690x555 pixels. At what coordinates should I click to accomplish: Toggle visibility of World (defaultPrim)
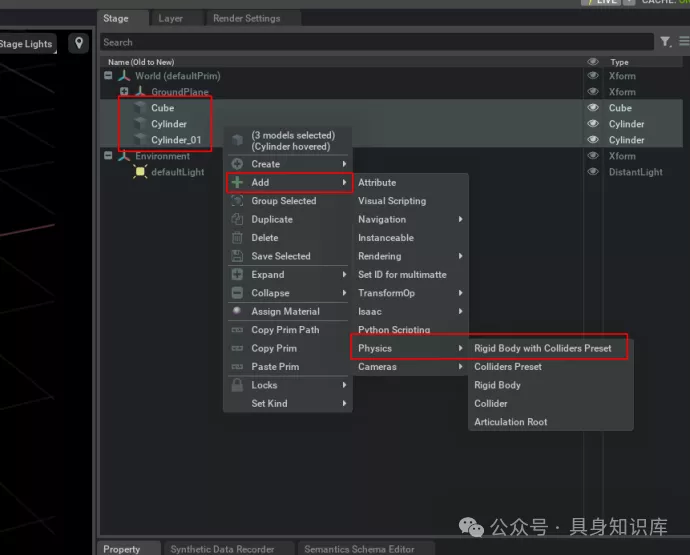[593, 76]
